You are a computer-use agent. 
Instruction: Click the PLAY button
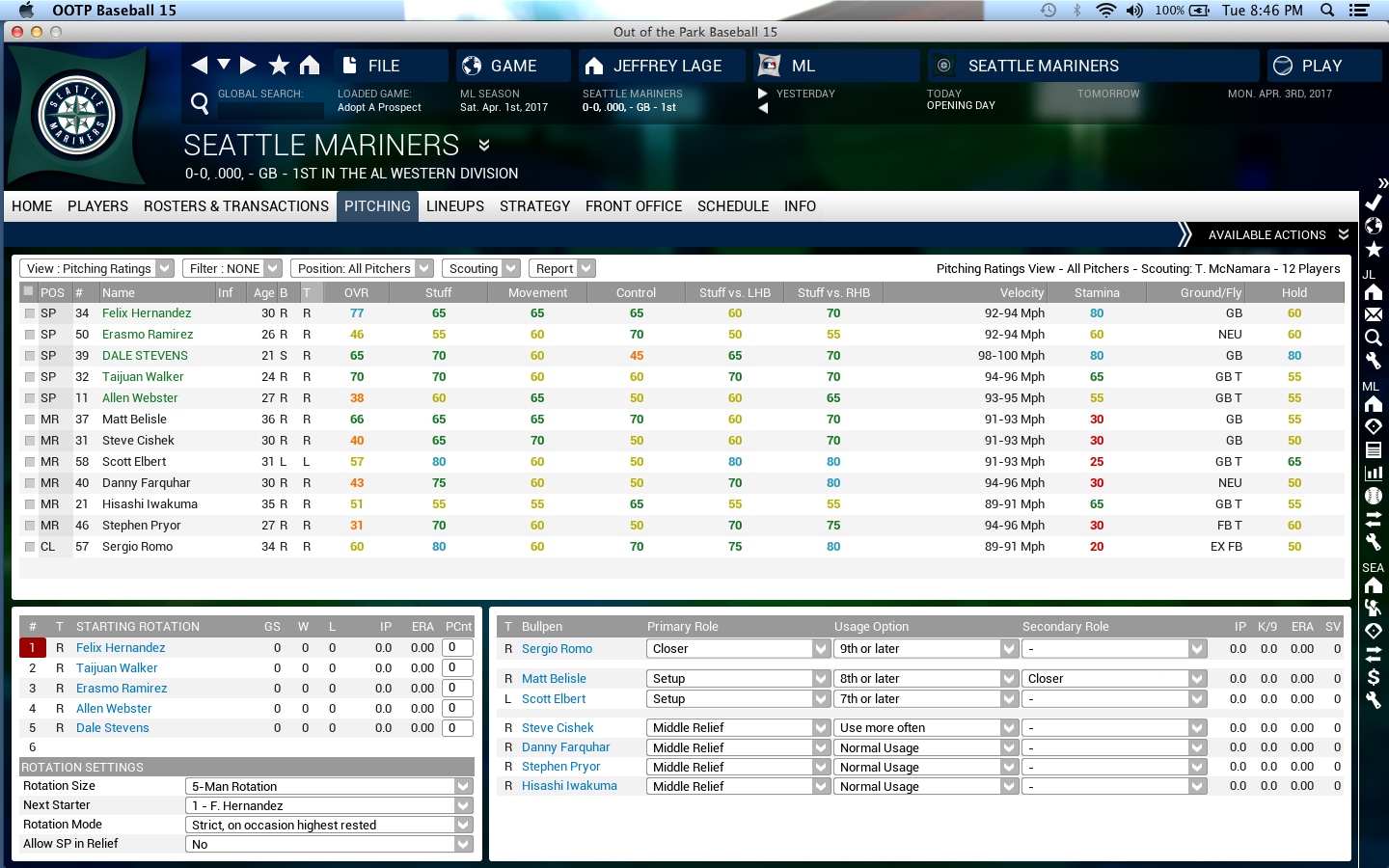(1324, 66)
